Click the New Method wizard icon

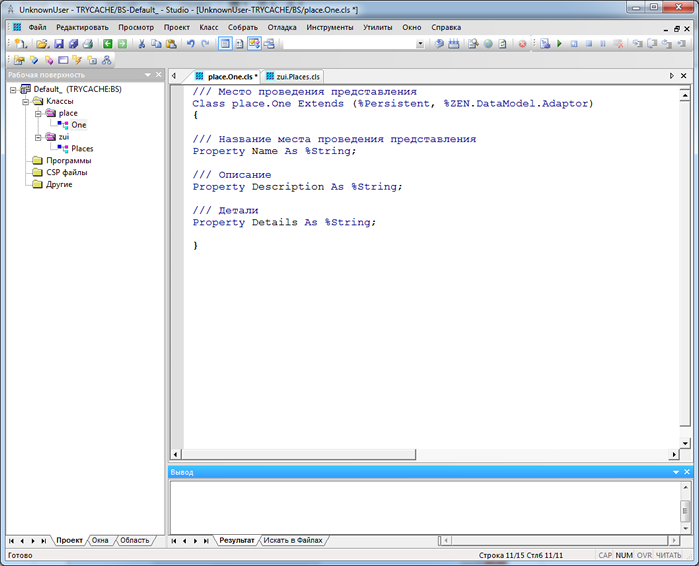(48, 60)
